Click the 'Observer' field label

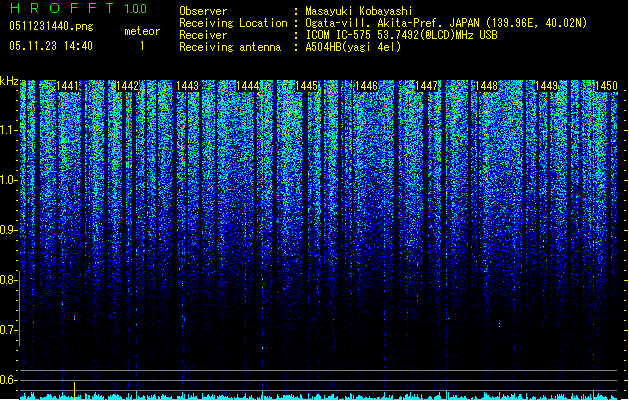pos(203,11)
